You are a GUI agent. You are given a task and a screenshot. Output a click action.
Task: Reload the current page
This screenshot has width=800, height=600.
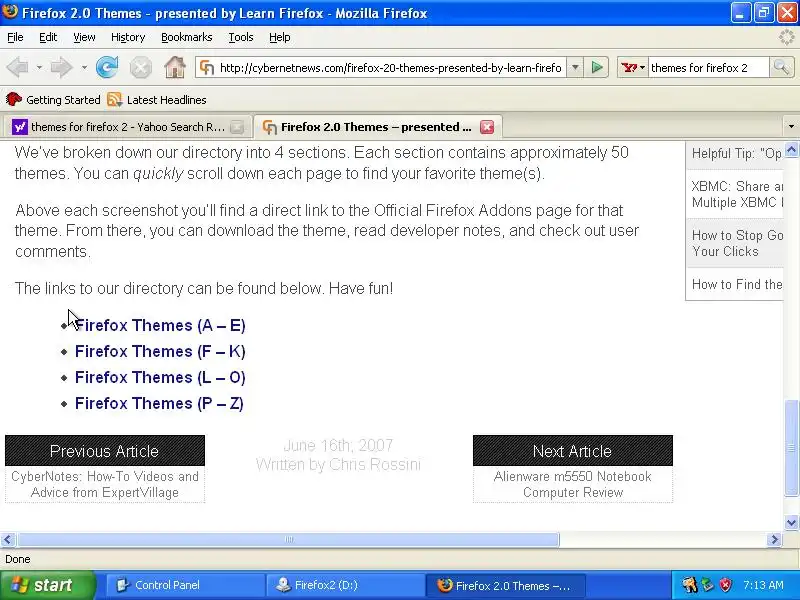click(107, 67)
